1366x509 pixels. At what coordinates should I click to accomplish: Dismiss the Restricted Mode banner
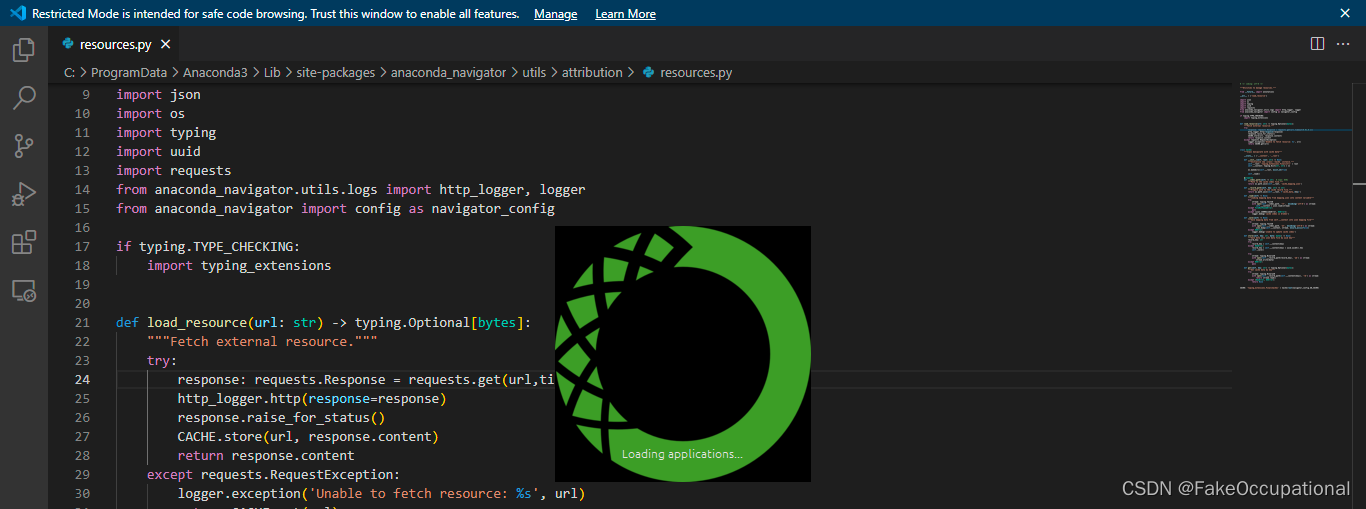(x=1345, y=14)
